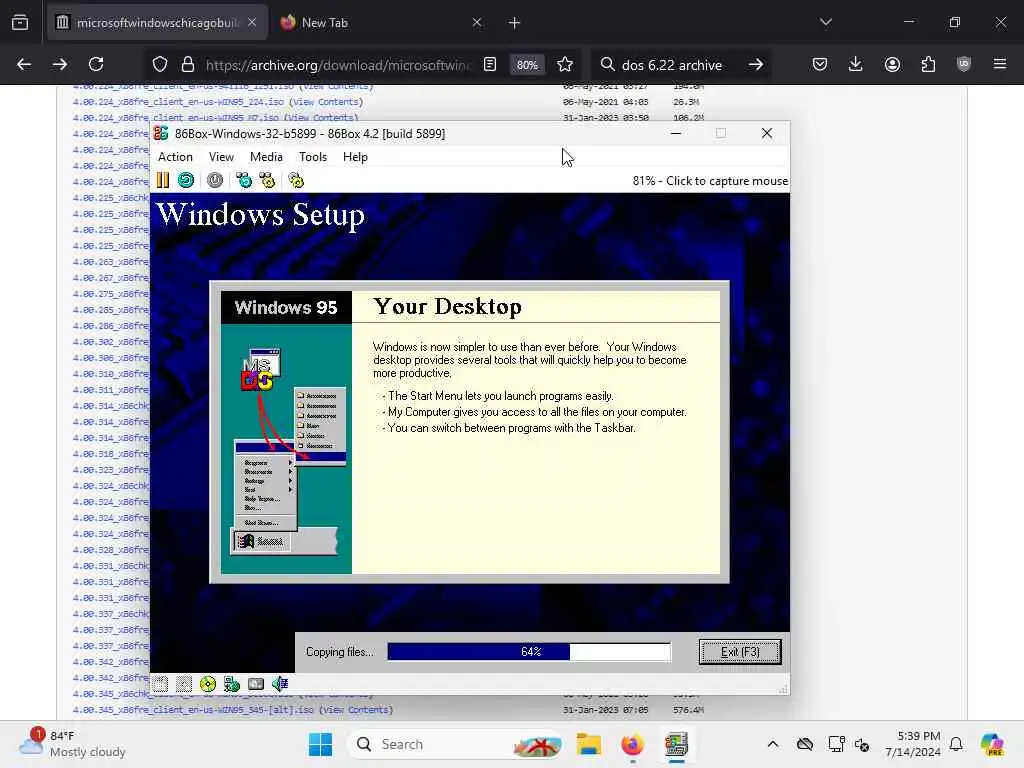Viewport: 1024px width, 768px height.
Task: Click Firefox icon in taskbar
Action: 632,744
